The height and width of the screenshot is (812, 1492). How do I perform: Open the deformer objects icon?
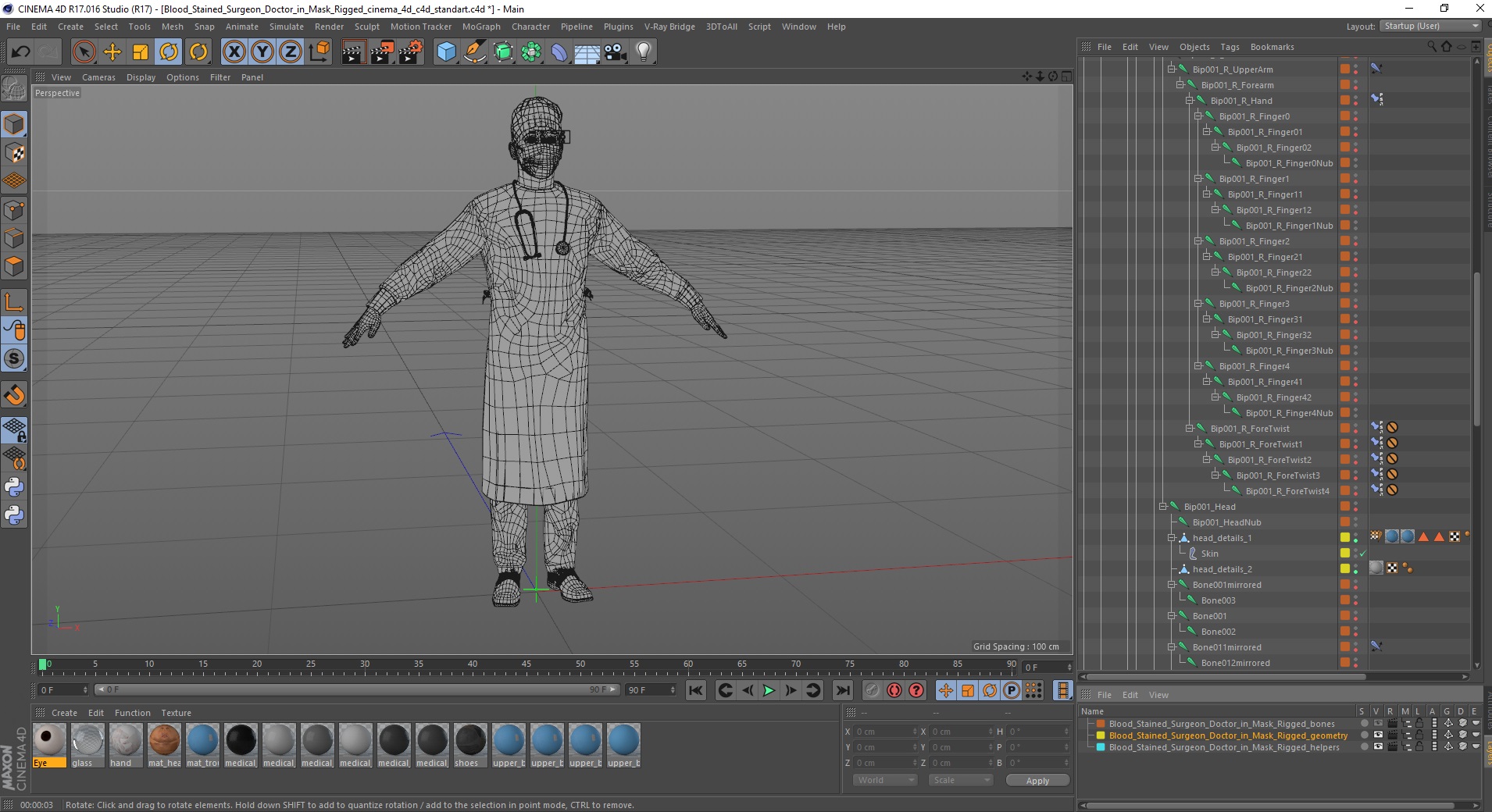[x=559, y=52]
